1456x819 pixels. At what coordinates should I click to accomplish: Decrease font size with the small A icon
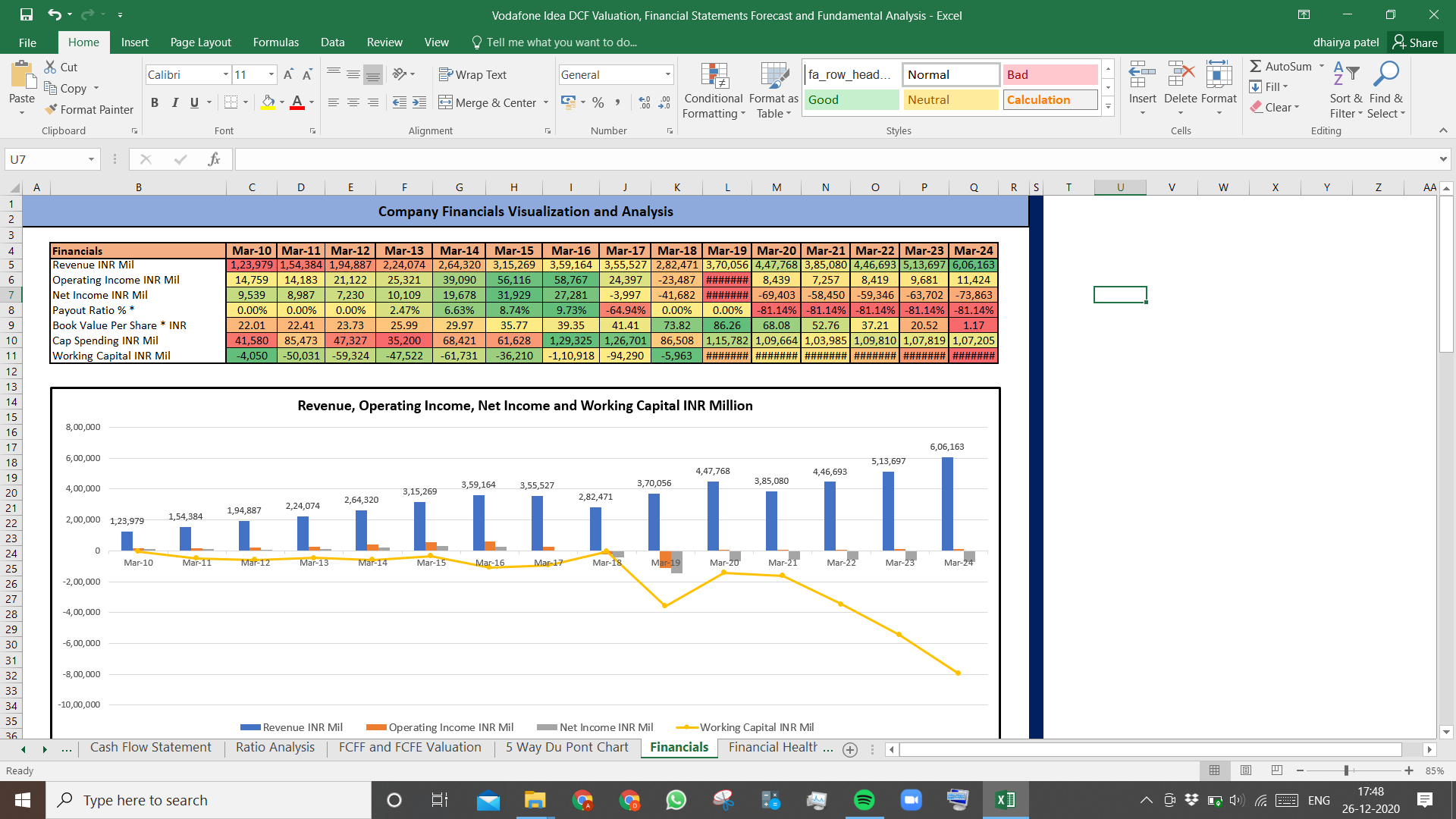[x=307, y=74]
